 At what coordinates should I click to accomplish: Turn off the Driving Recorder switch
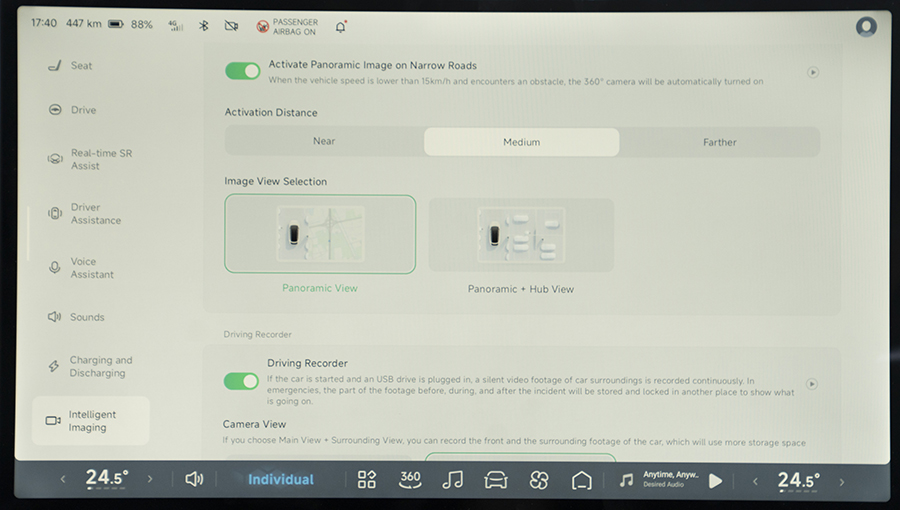click(242, 381)
